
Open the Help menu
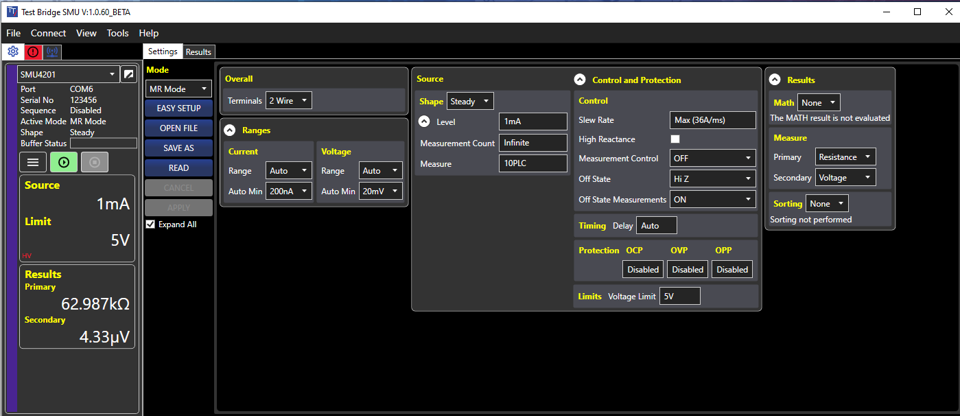[x=149, y=33]
